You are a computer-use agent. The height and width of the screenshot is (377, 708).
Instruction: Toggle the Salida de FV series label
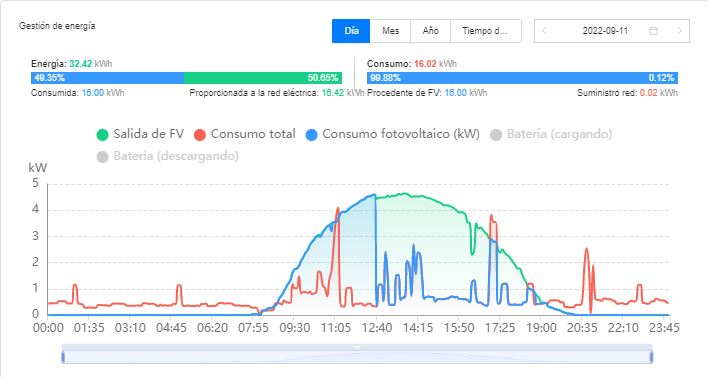click(x=149, y=134)
